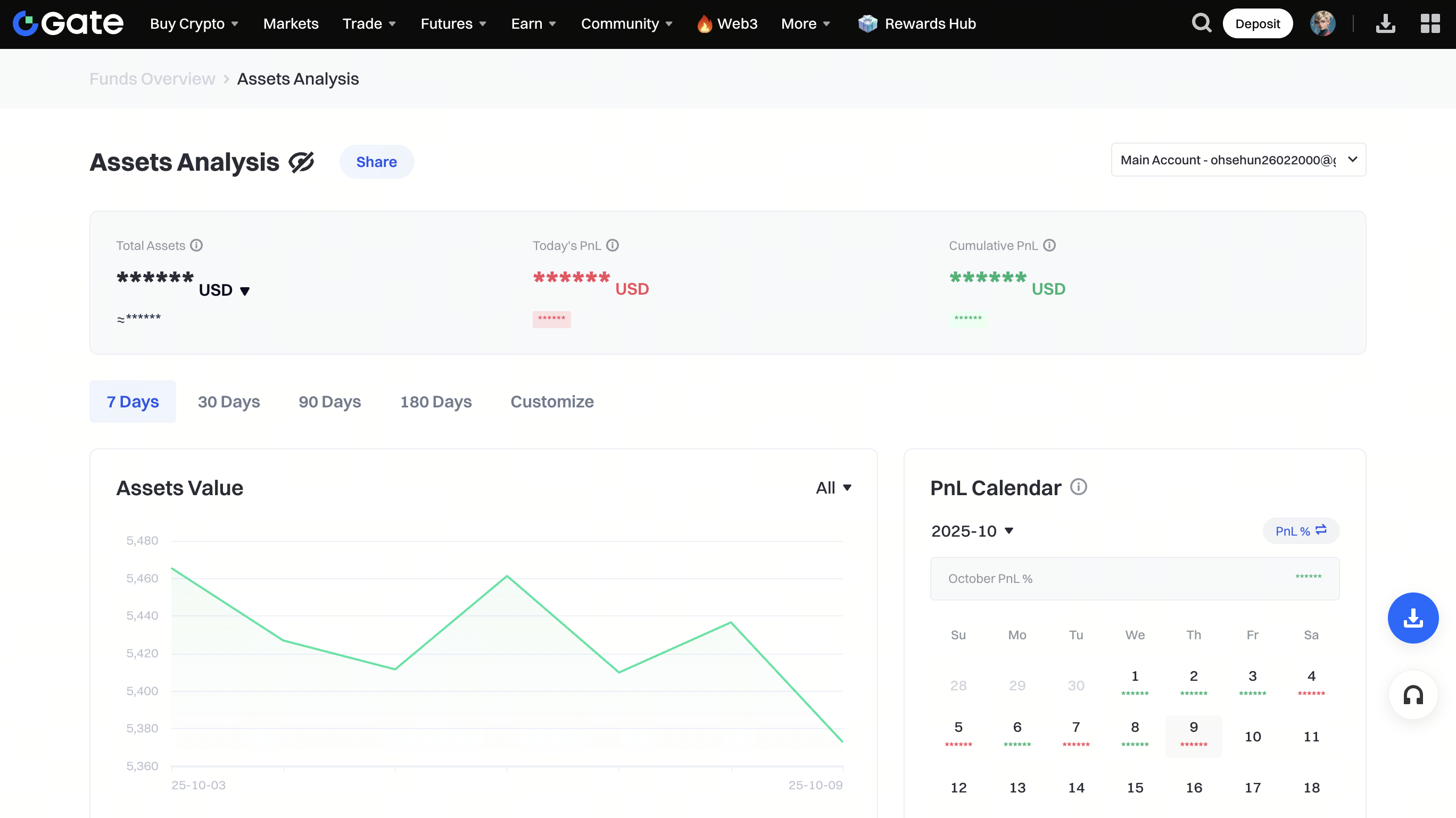Click the user profile avatar
Screen dimensions: 1456x818
pyautogui.click(x=1322, y=23)
